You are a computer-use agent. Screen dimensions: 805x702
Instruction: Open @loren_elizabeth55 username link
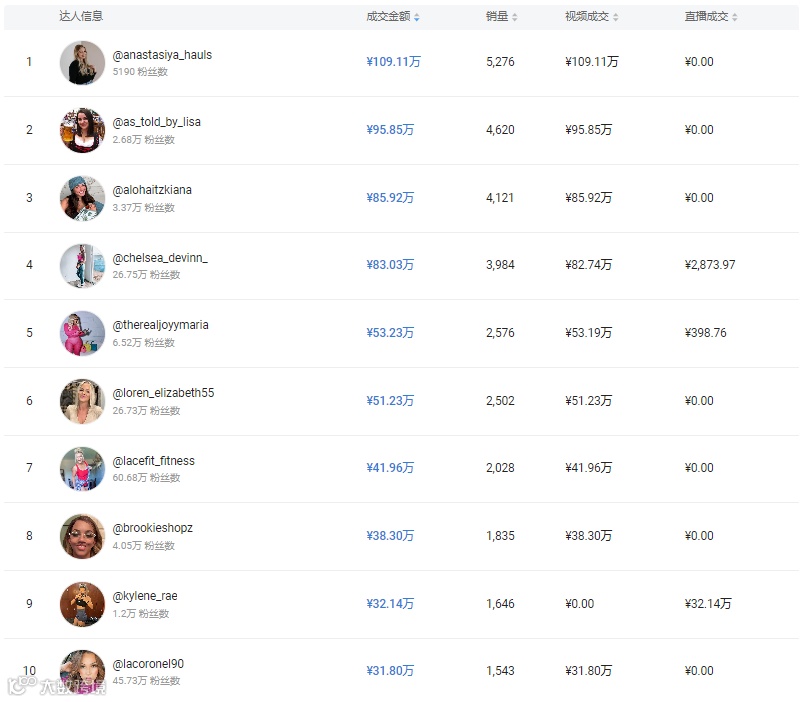(163, 393)
